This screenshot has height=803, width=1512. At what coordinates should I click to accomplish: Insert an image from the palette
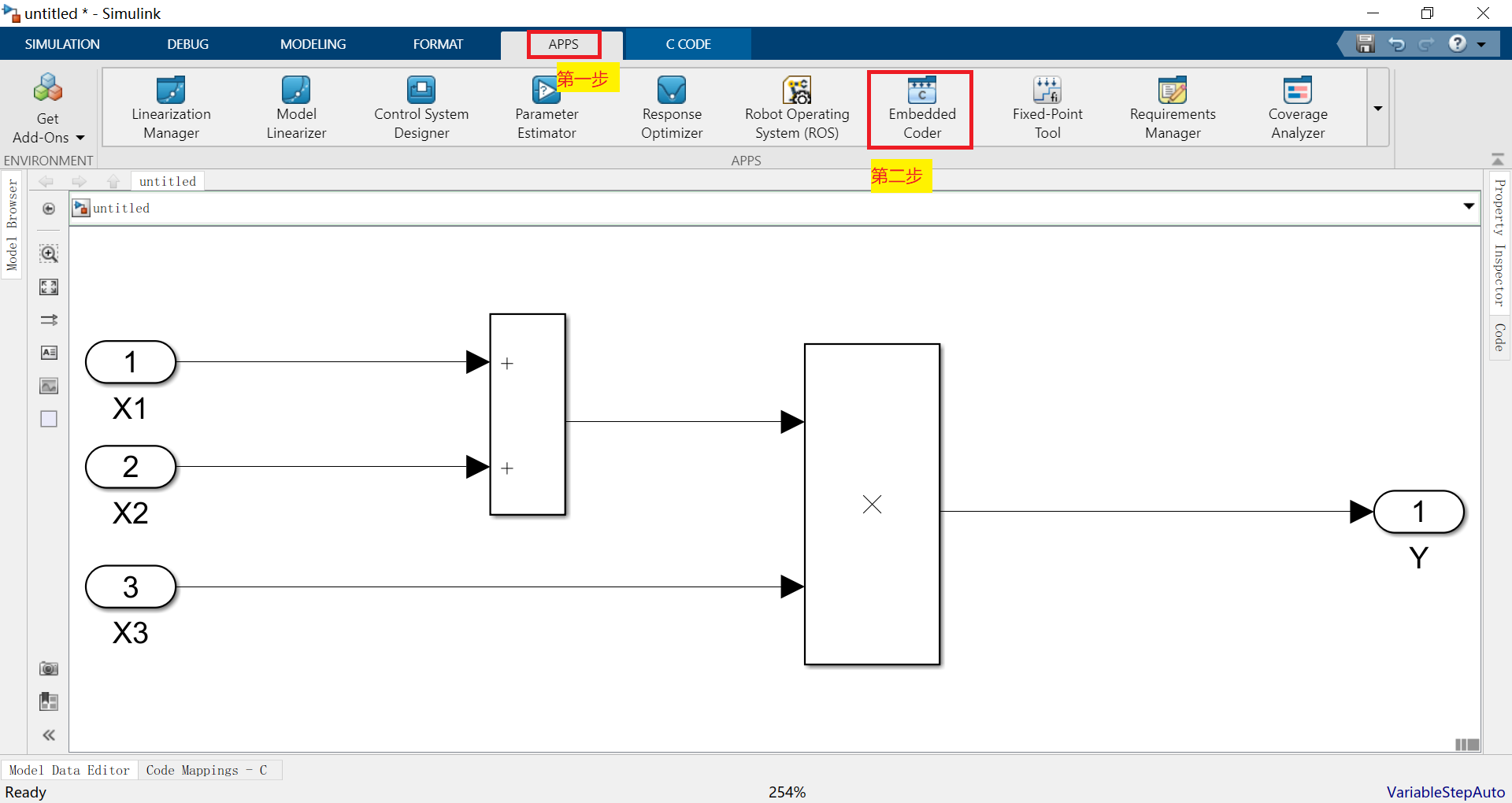click(49, 386)
